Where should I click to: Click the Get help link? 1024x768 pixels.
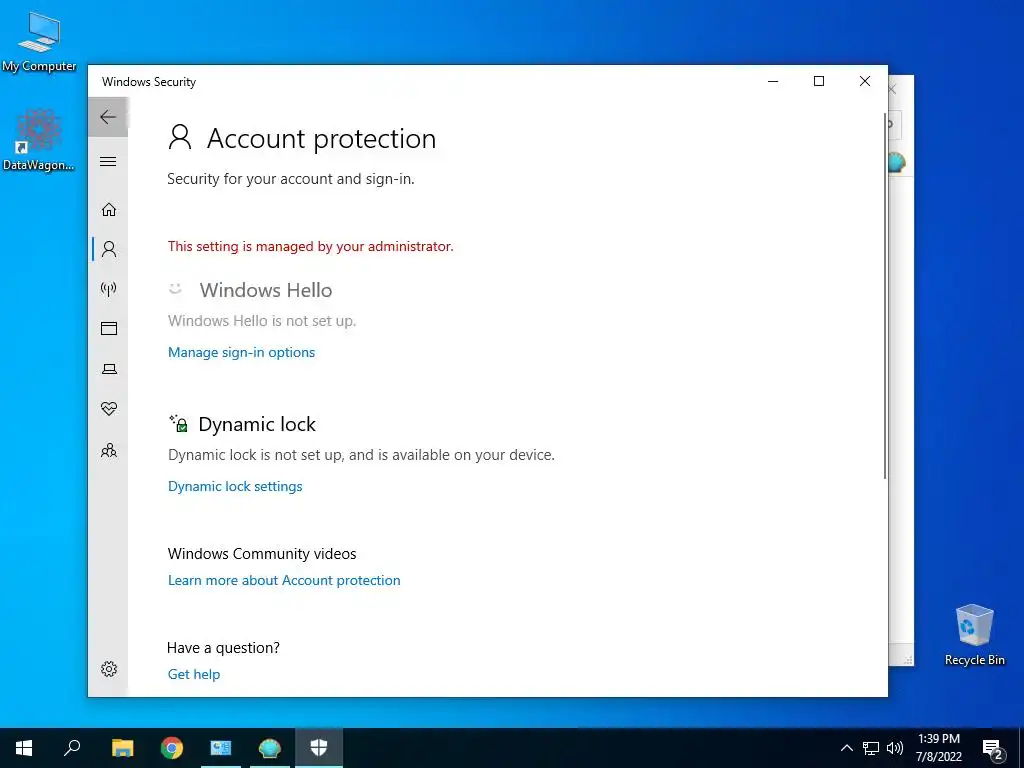pos(193,674)
